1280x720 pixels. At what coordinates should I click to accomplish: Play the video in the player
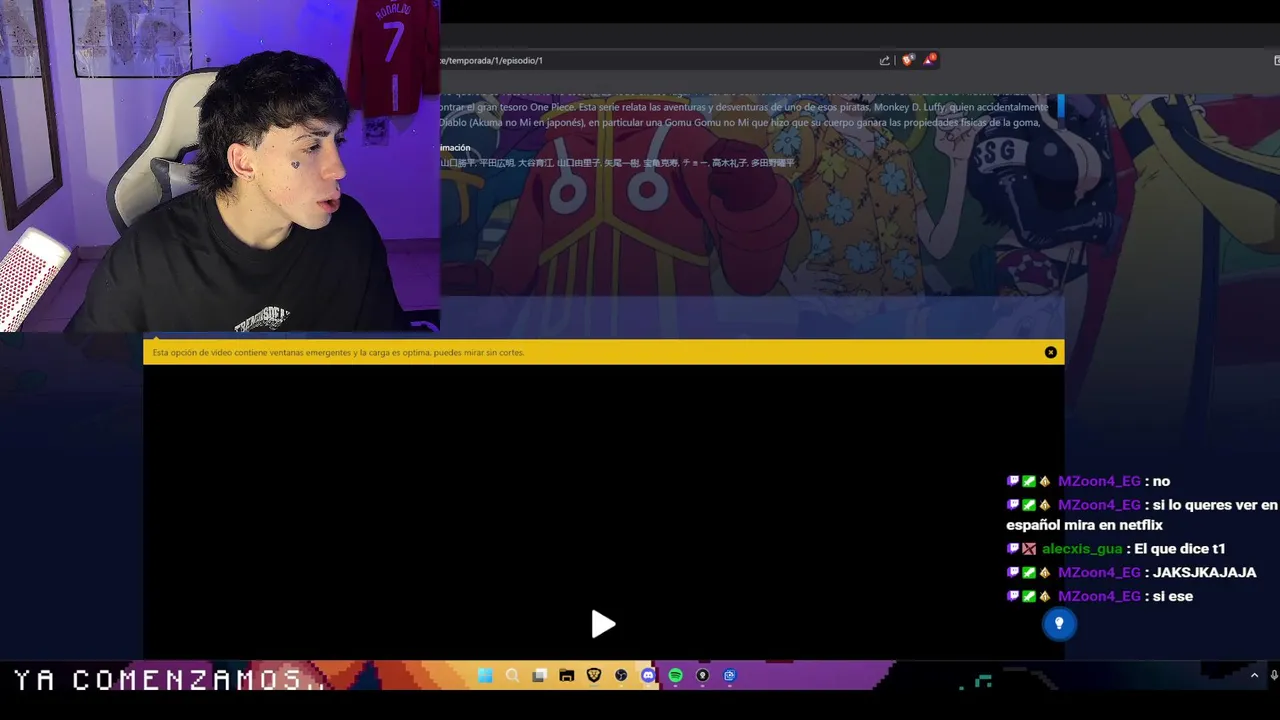[x=603, y=624]
